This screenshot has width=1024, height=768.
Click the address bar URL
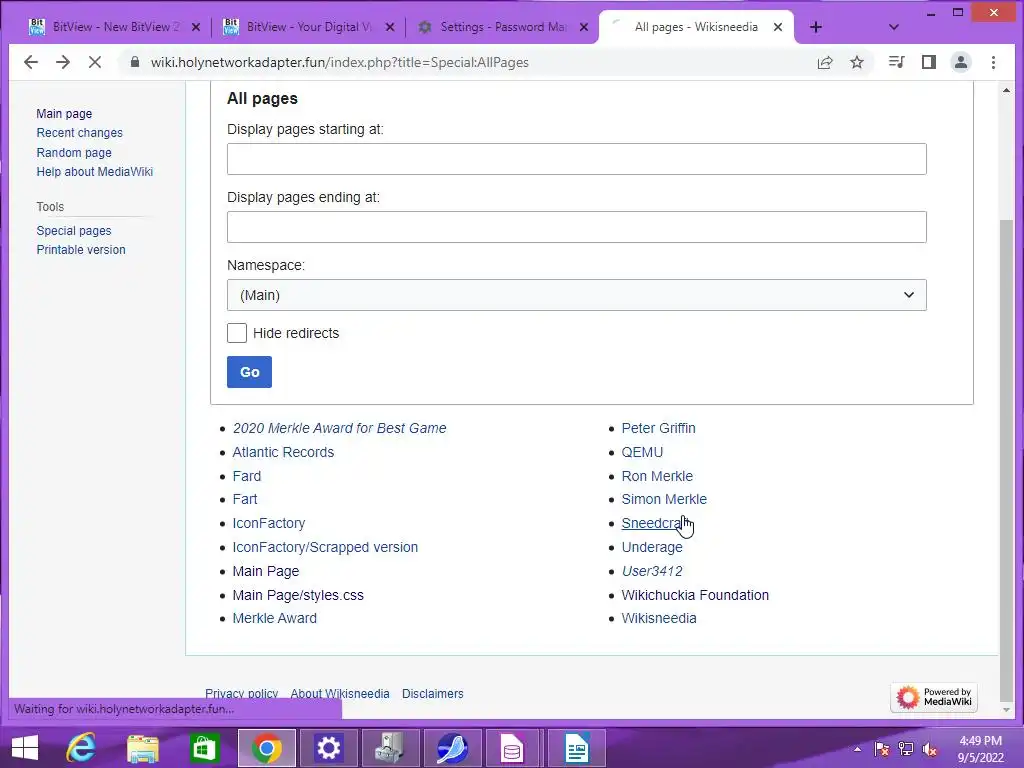click(x=340, y=63)
